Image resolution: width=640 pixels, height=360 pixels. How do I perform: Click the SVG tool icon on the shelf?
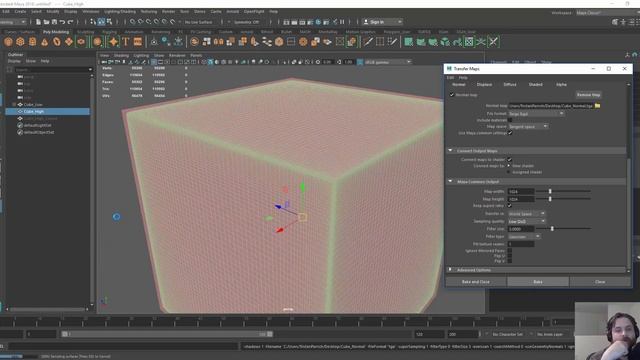[x=138, y=42]
